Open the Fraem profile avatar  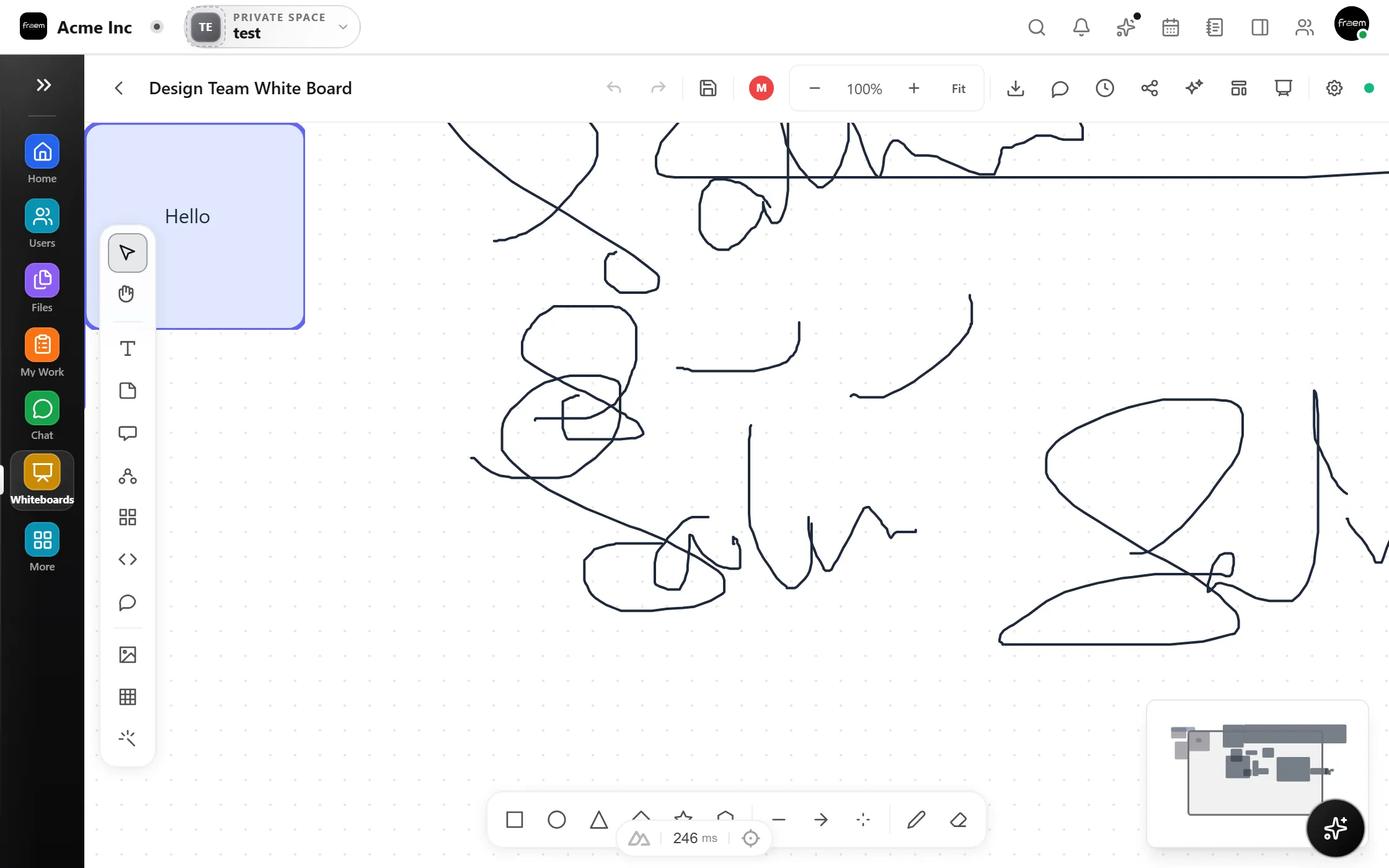1352,25
